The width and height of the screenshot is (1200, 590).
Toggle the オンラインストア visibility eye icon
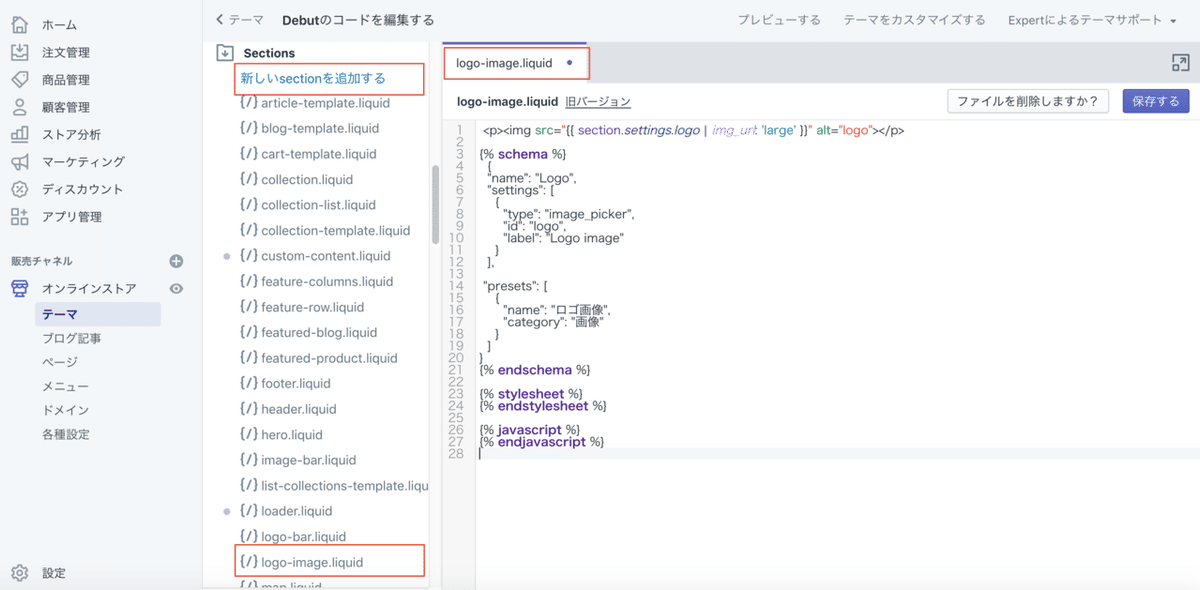pyautogui.click(x=178, y=289)
